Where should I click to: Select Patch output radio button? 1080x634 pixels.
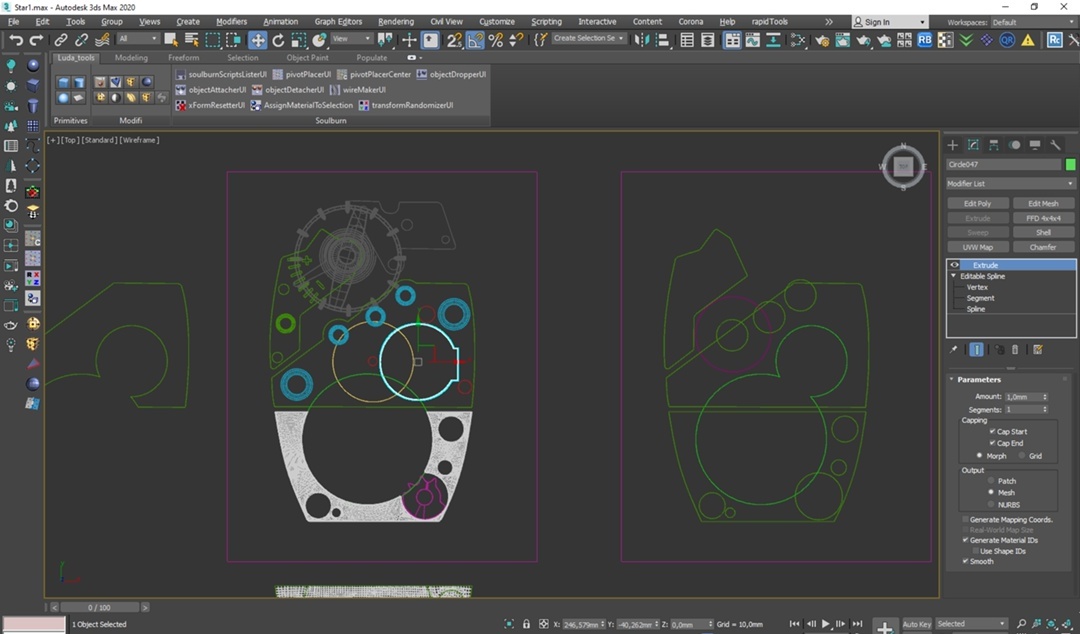coord(991,481)
